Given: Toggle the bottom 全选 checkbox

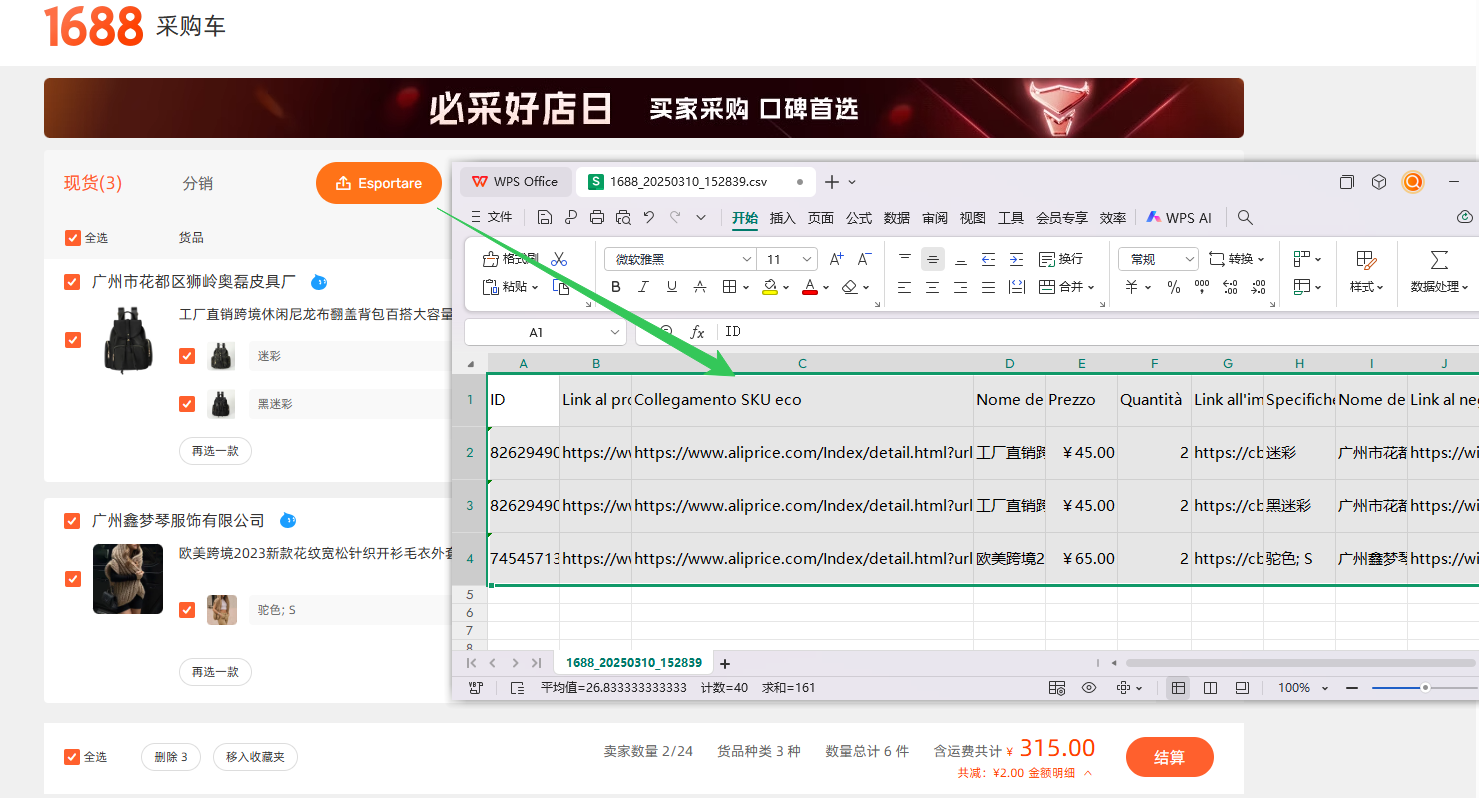Looking at the screenshot, I should (72, 757).
